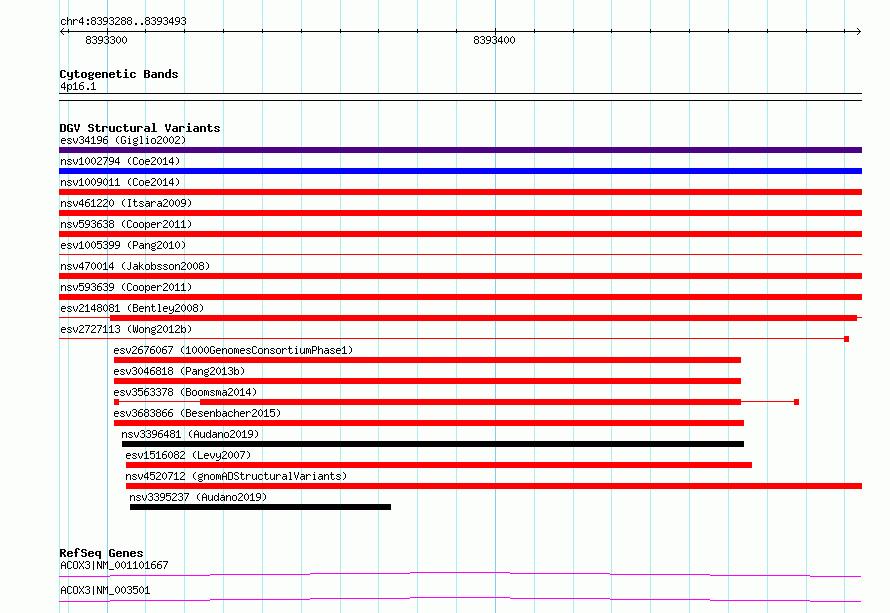Click the esv3046818 (Pang2013b) label

pyautogui.click(x=179, y=371)
